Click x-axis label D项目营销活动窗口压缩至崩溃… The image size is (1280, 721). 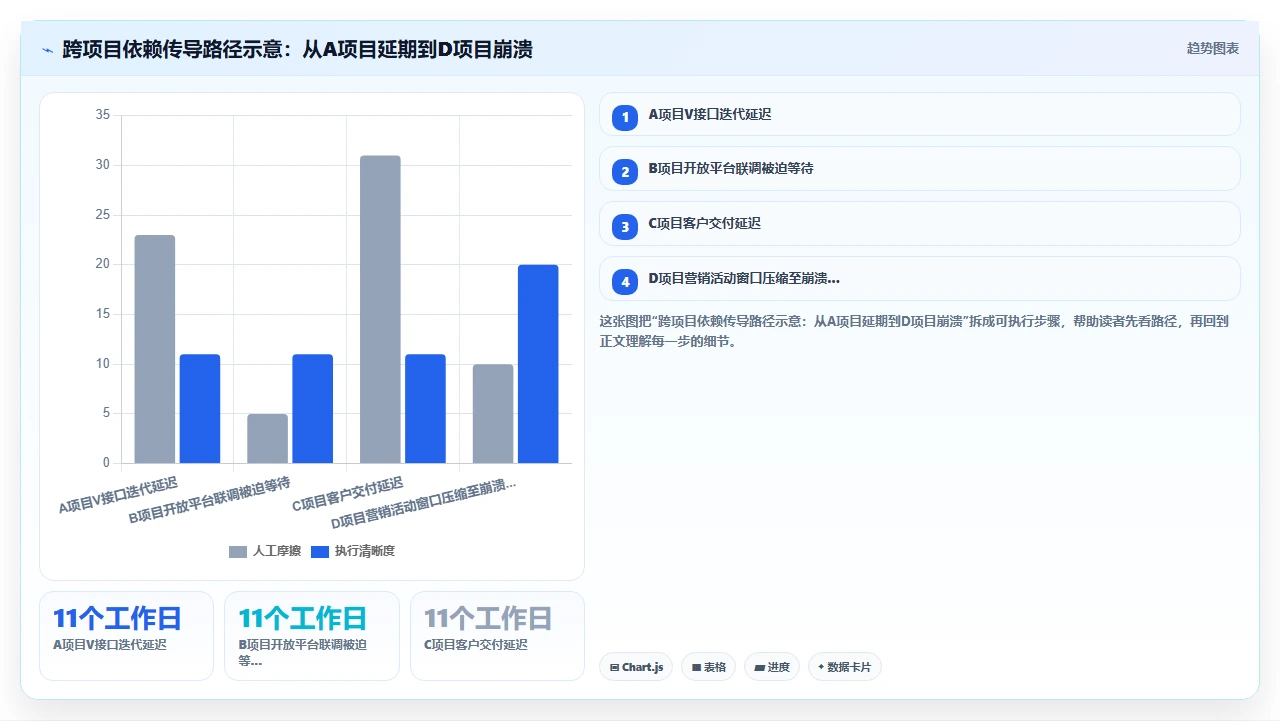pyautogui.click(x=423, y=504)
